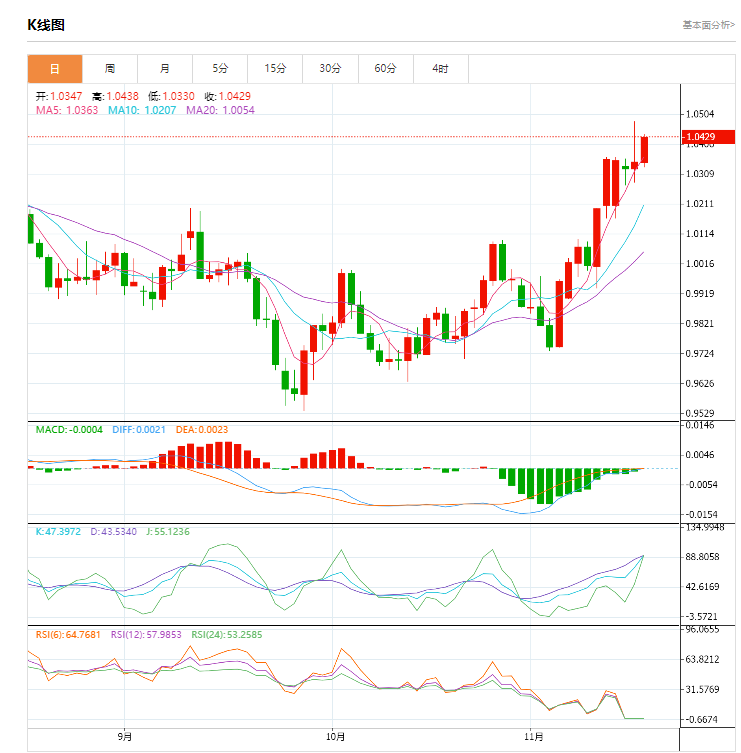Click the 31.5769 RSI axis label

point(702,690)
